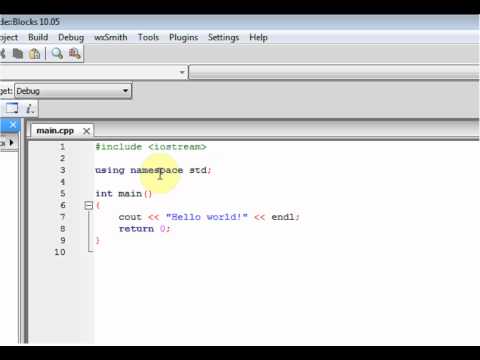Click the right arrow under Management panel

pos(12,143)
